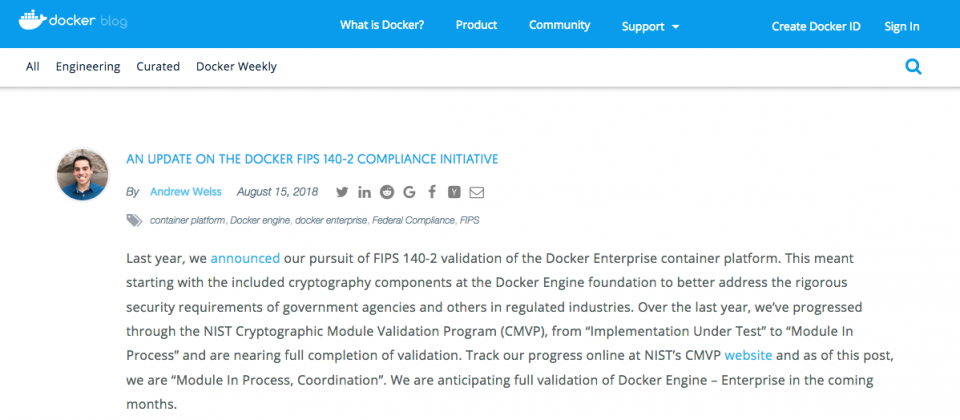Image resolution: width=960 pixels, height=420 pixels.
Task: Open the FIPS tag link
Action: [x=470, y=220]
